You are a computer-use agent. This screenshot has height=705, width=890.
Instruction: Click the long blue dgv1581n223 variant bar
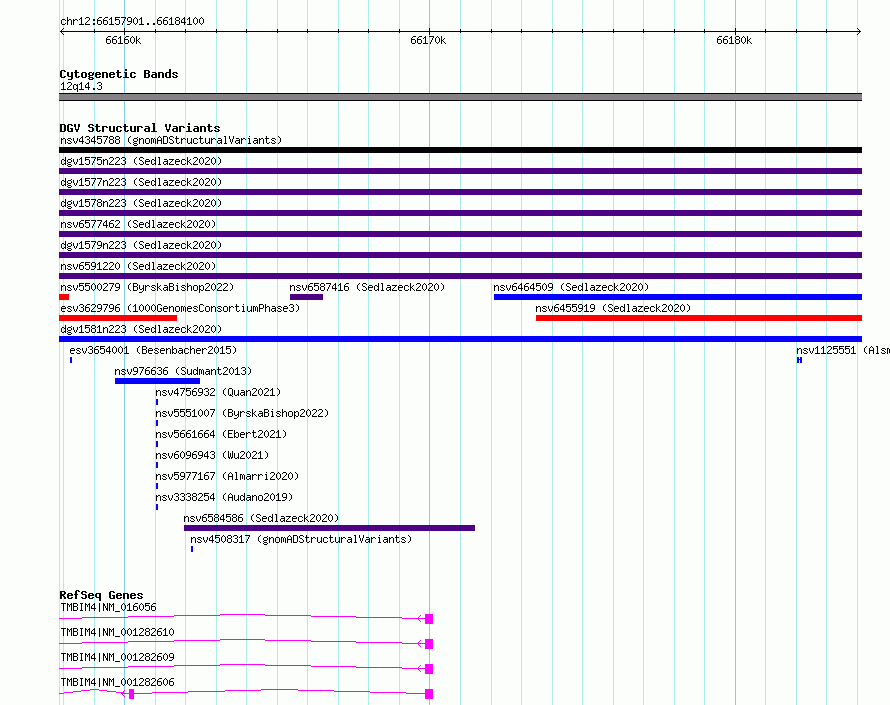point(460,339)
